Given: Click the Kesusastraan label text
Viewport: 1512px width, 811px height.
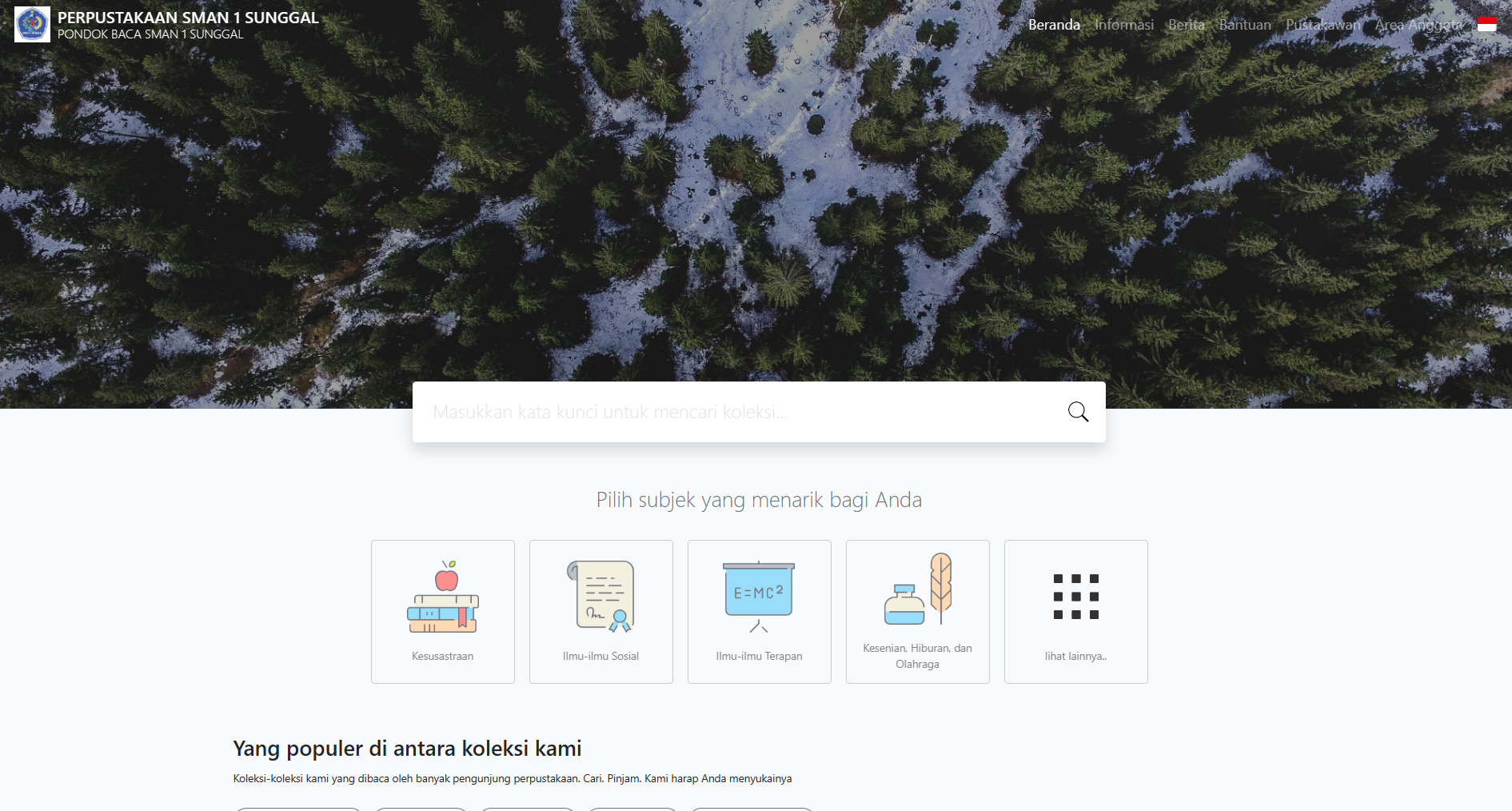Looking at the screenshot, I should coord(443,656).
